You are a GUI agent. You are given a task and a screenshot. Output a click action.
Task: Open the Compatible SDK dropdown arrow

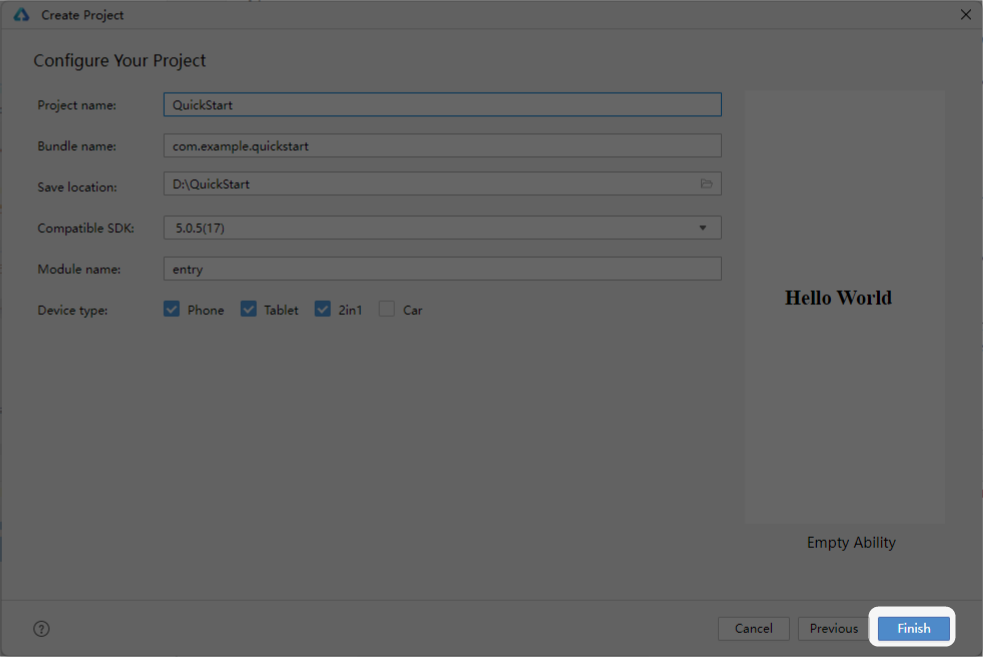pos(703,228)
